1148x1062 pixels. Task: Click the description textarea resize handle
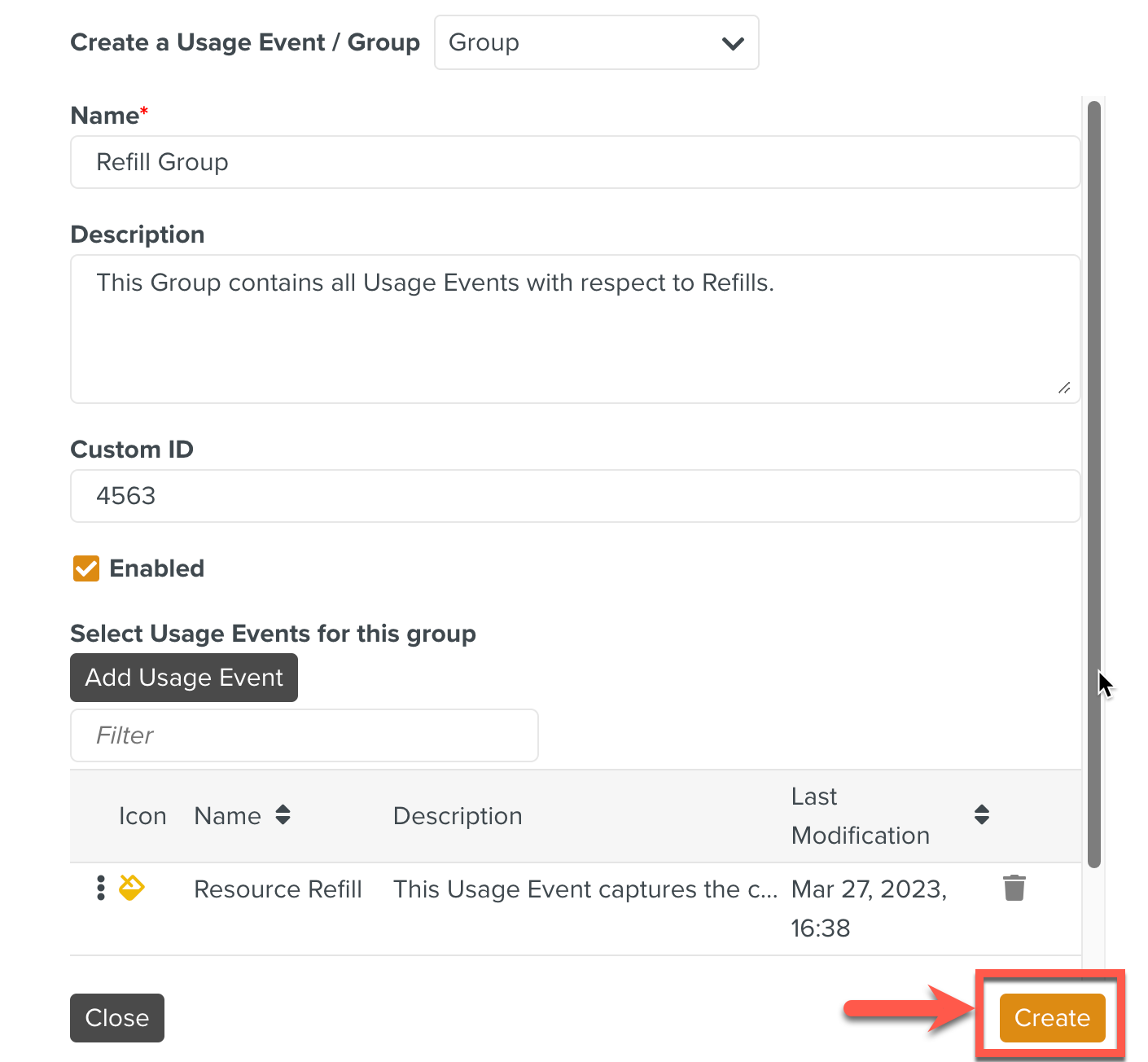(1064, 388)
